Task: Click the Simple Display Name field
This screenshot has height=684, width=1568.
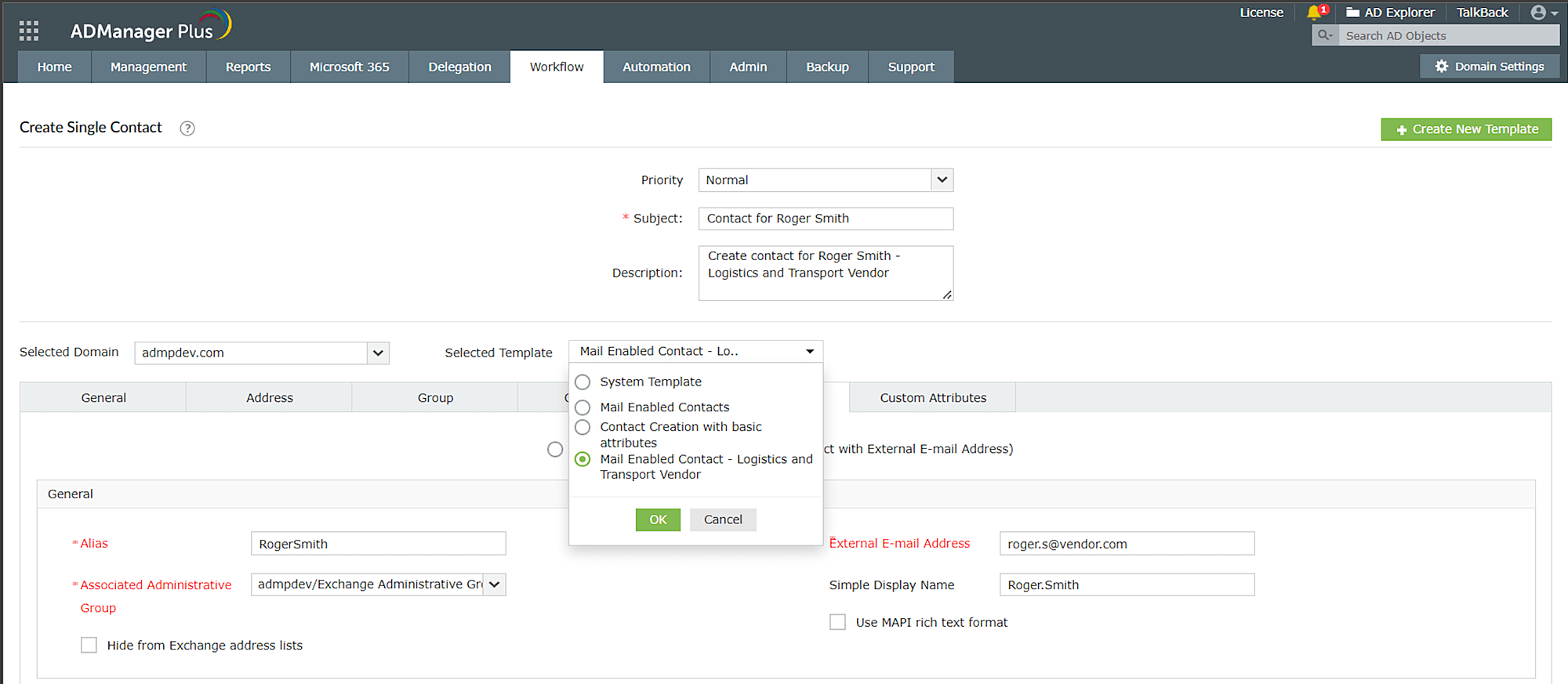Action: 1127,585
